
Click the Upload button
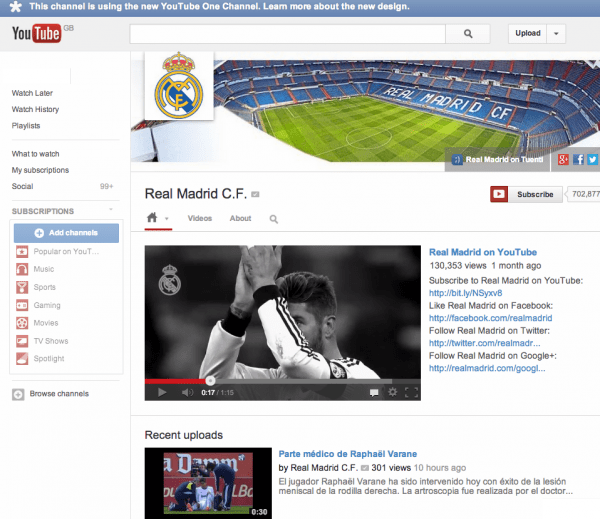click(528, 33)
